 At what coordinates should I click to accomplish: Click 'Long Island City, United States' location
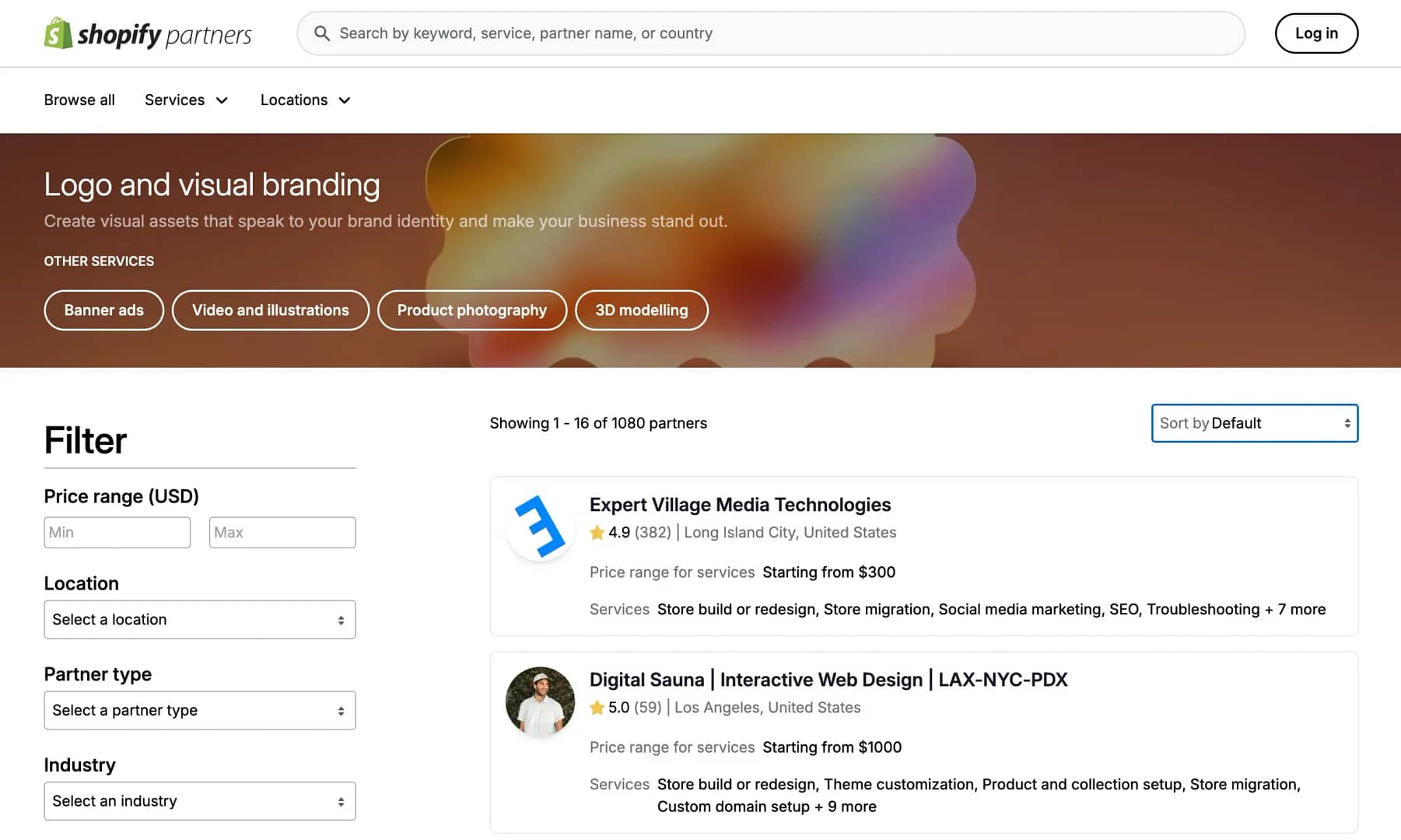click(790, 533)
